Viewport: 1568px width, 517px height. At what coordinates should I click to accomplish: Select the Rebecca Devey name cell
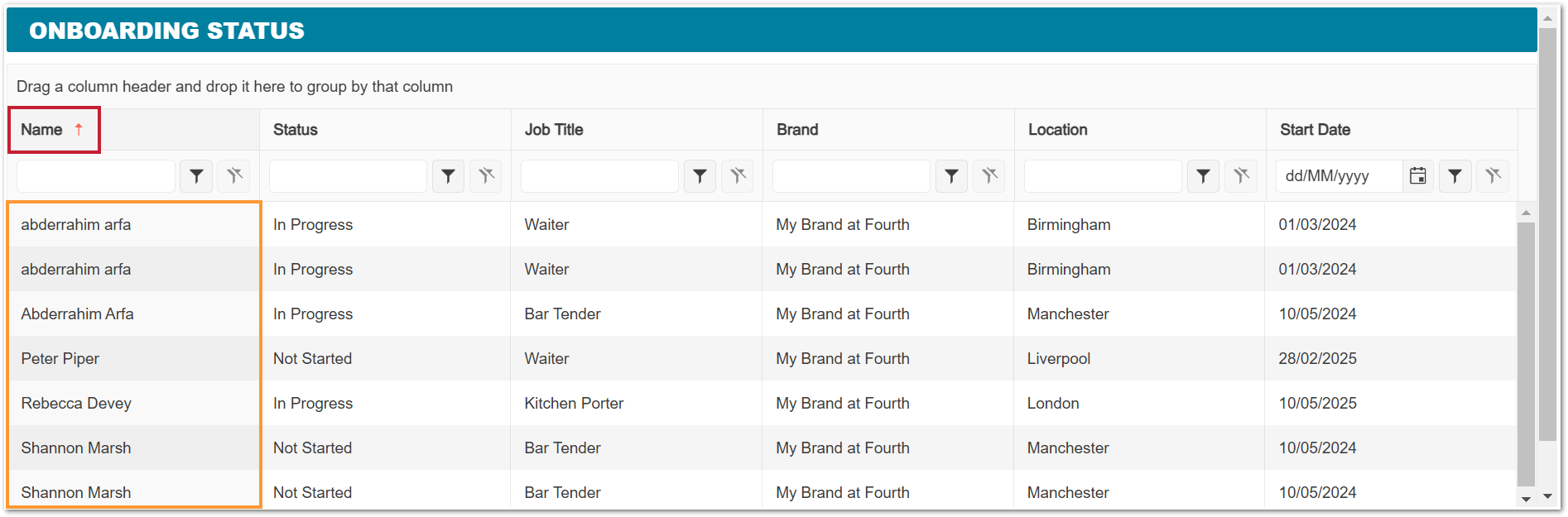[134, 403]
